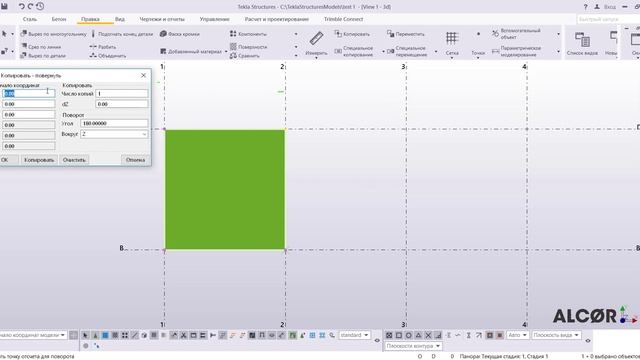Toggle the blue square selection switch
Viewport: 640px width, 360px height.
click(105, 336)
